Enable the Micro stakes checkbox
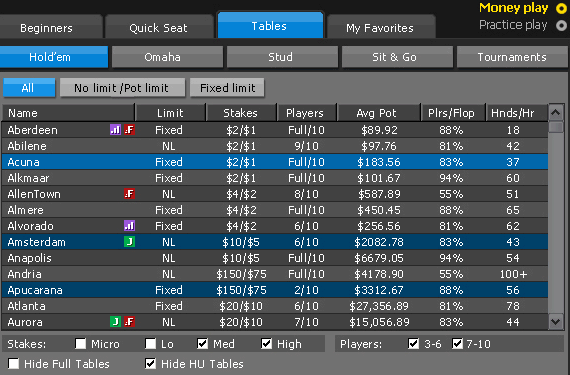Viewport: 570px width, 375px height. 80,343
